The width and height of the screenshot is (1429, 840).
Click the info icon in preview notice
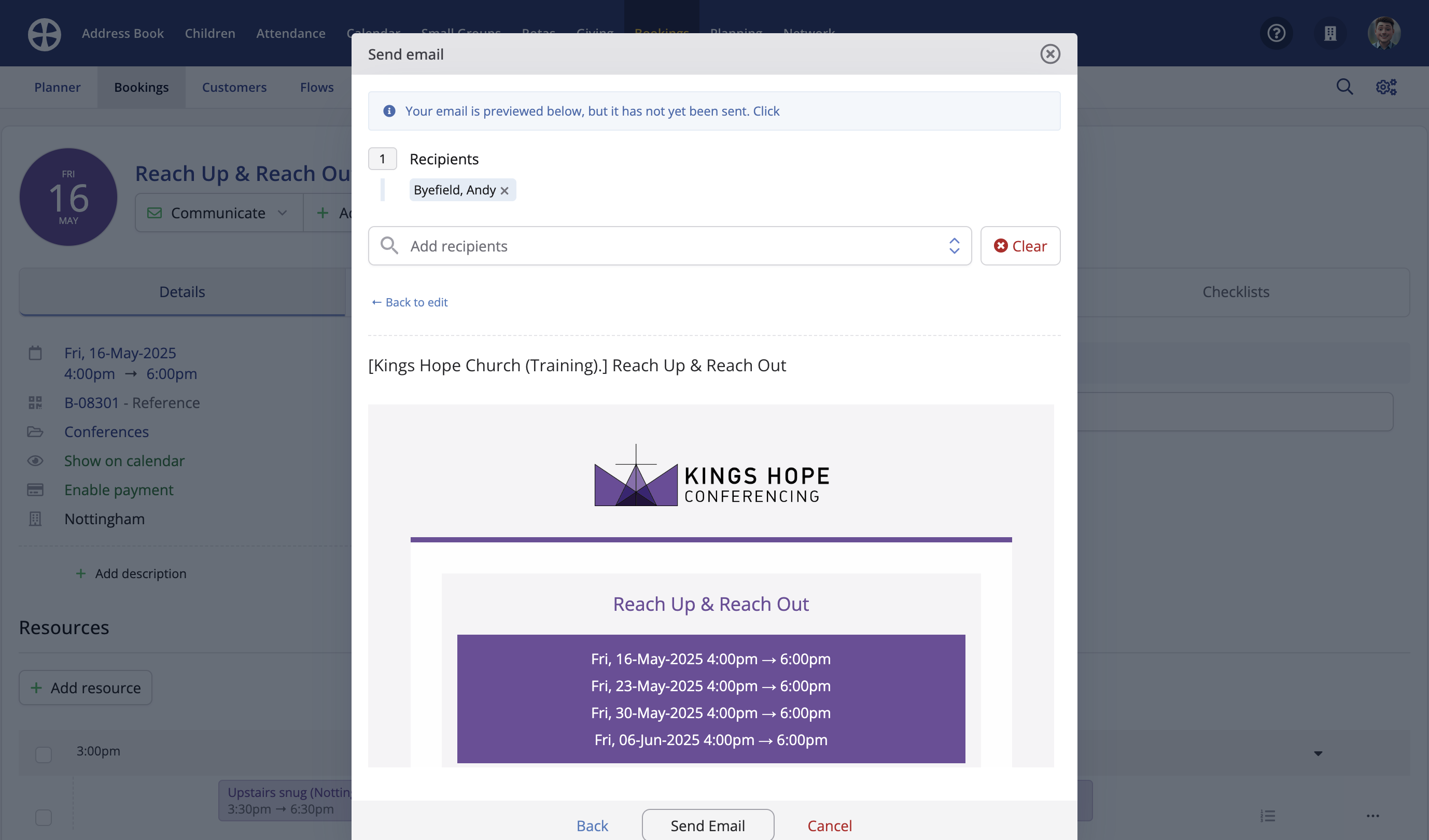pos(389,111)
